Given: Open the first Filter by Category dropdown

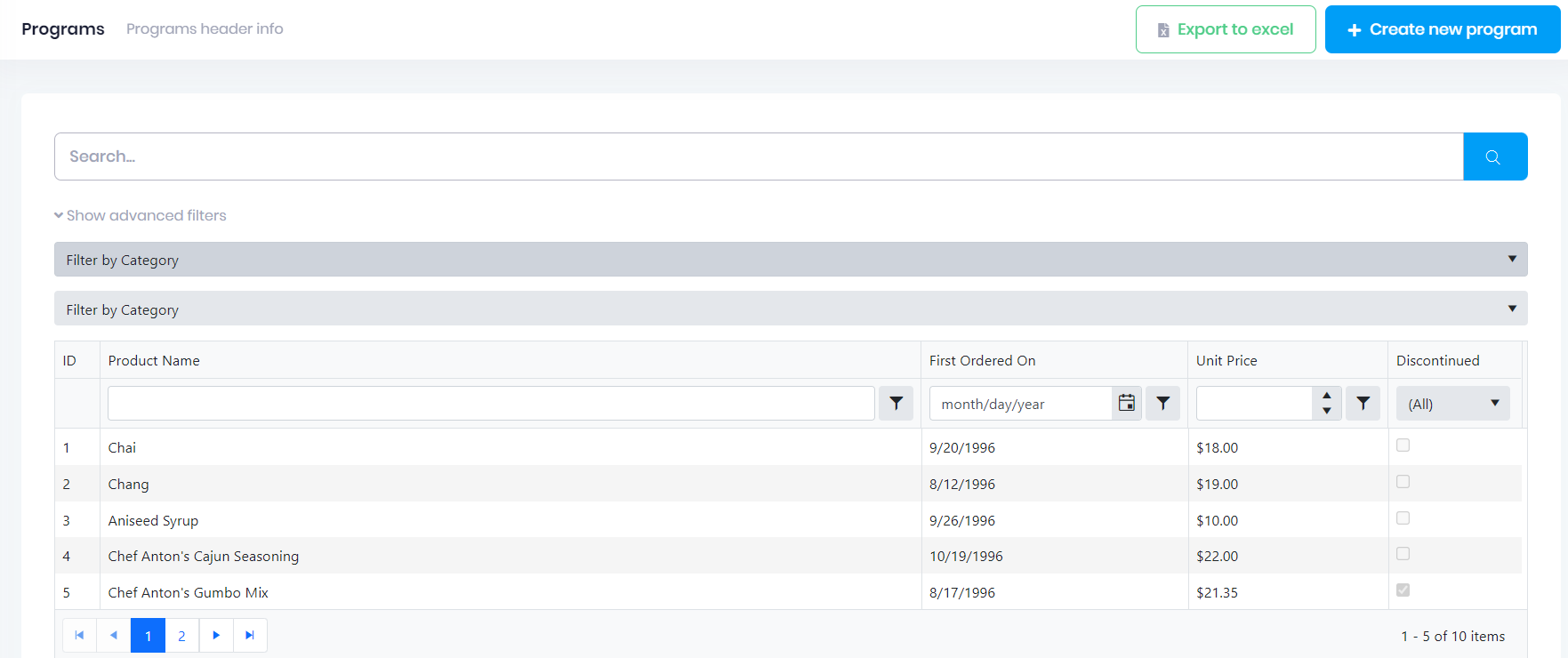Looking at the screenshot, I should pos(790,260).
